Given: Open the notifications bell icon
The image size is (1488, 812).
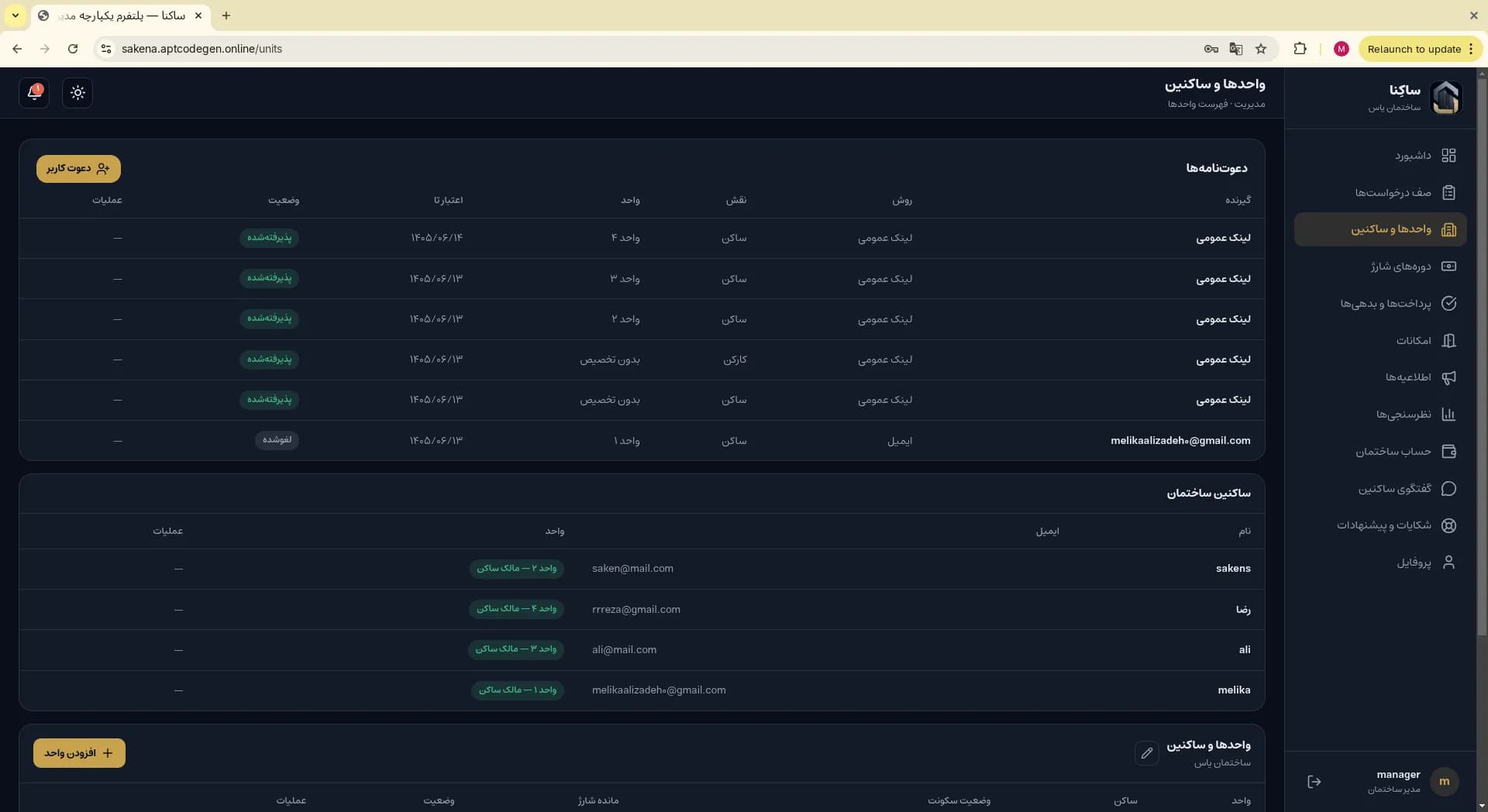Looking at the screenshot, I should 34,93.
